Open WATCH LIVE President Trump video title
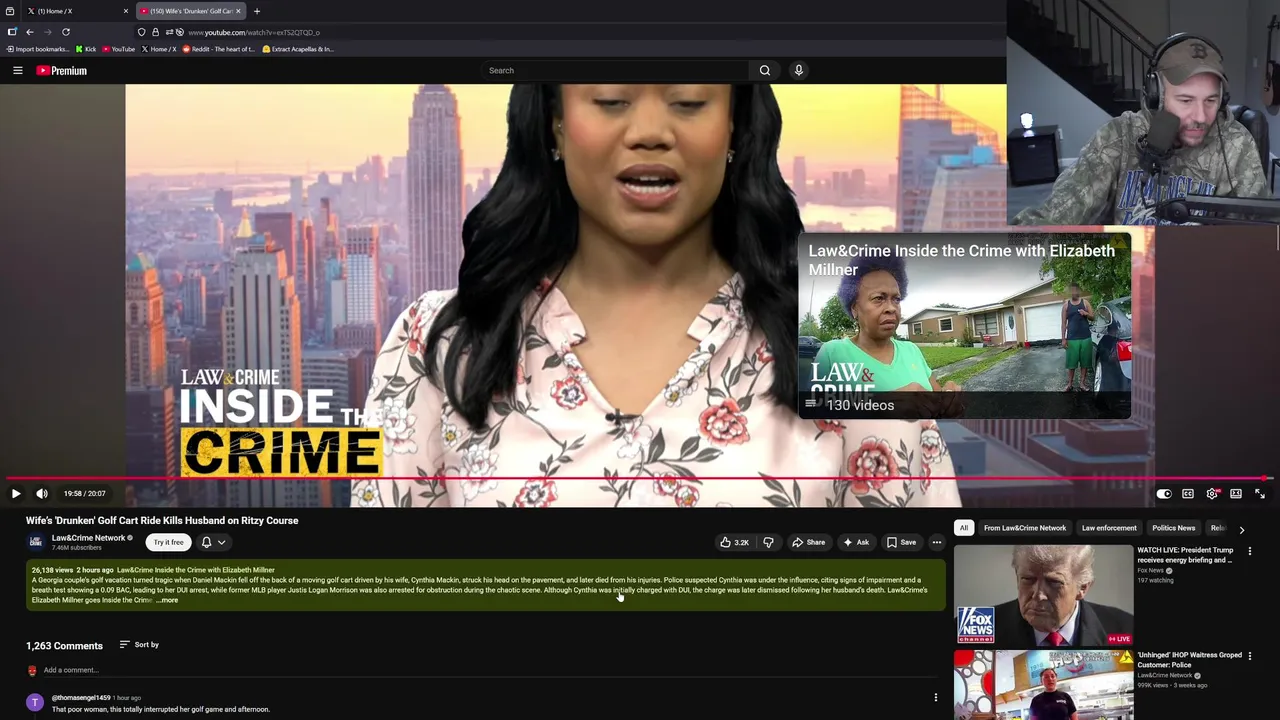Viewport: 1280px width, 720px height. click(1185, 555)
